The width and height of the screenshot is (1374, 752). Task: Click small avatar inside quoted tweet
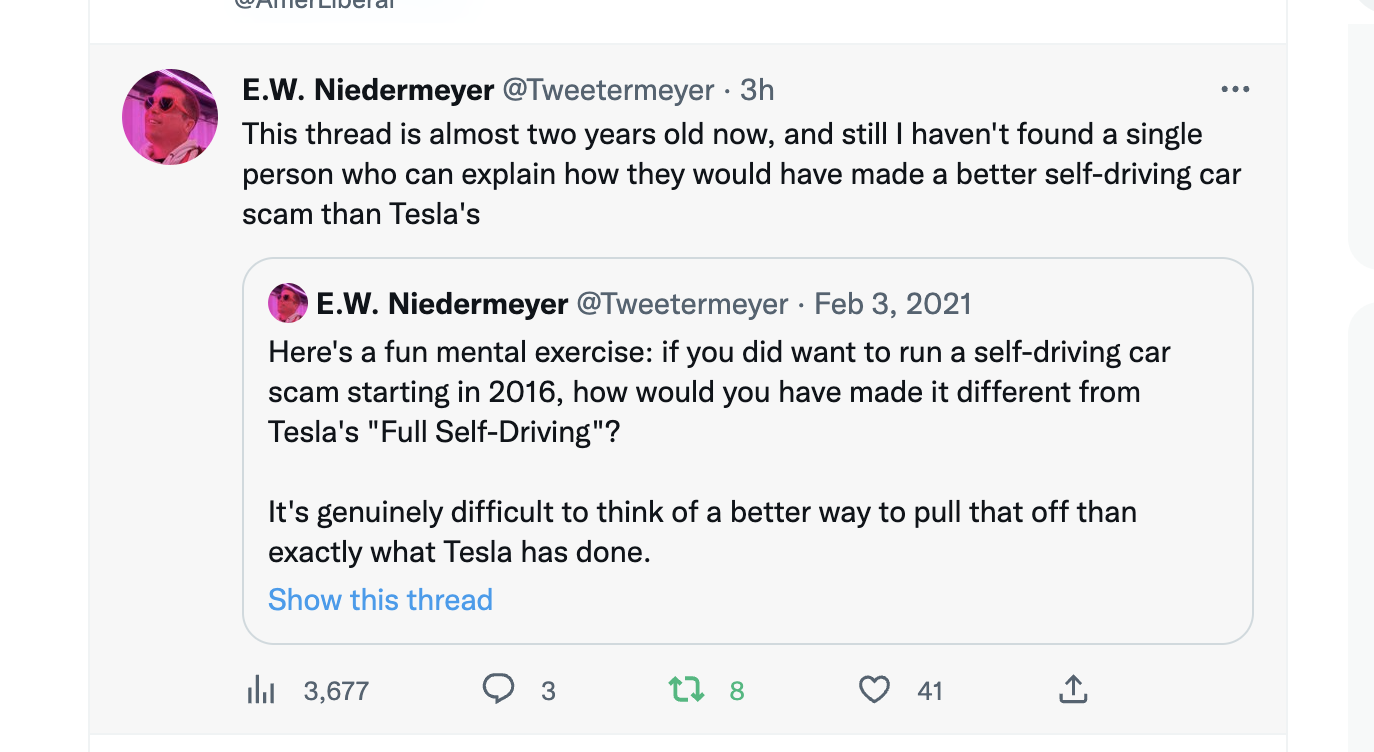[288, 303]
